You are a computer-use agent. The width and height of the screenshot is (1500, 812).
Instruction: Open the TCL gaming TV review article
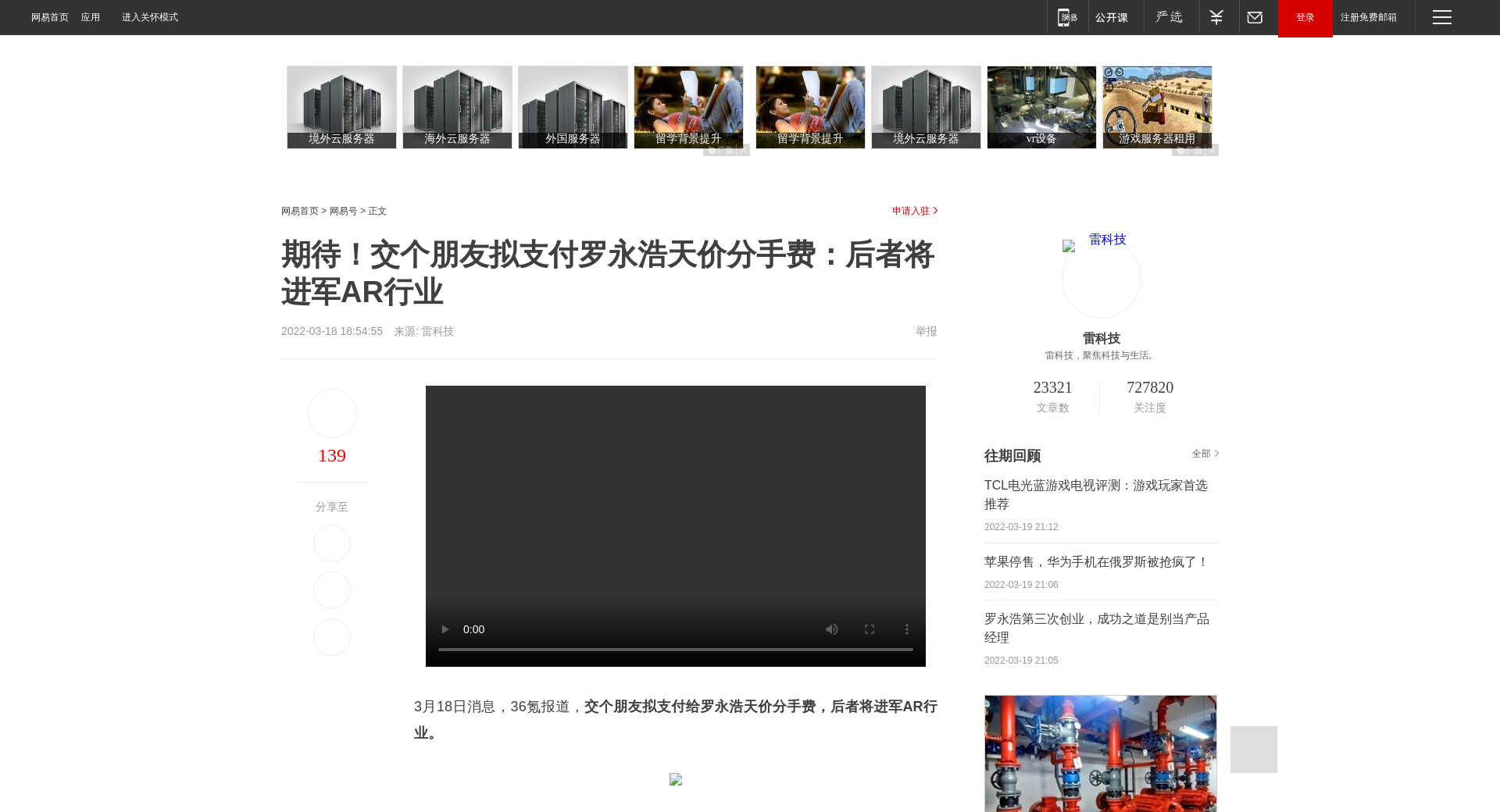coord(1095,495)
